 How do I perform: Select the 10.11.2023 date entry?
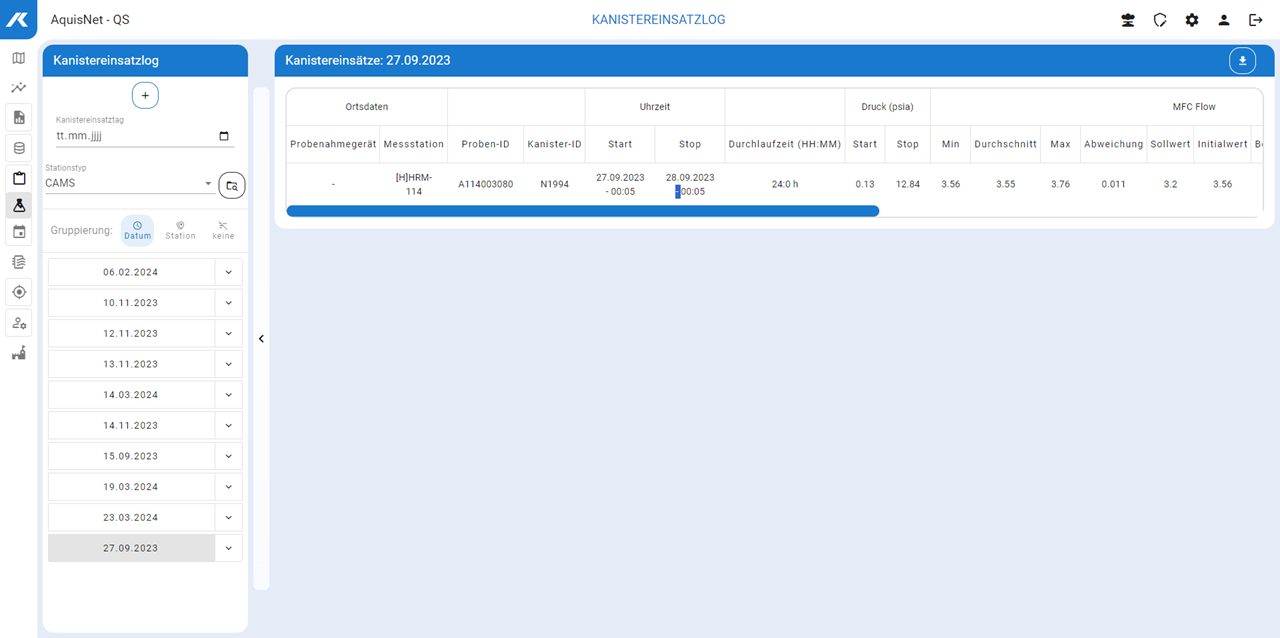click(x=131, y=303)
